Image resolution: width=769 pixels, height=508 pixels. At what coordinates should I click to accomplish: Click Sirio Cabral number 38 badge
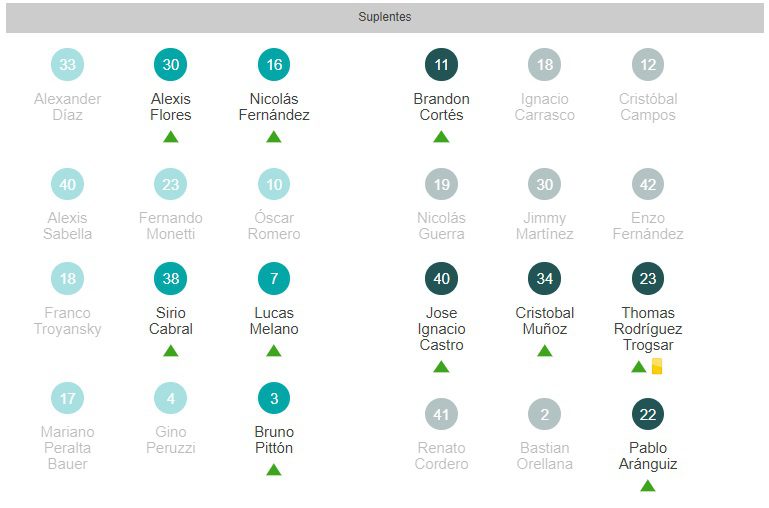[x=171, y=279]
